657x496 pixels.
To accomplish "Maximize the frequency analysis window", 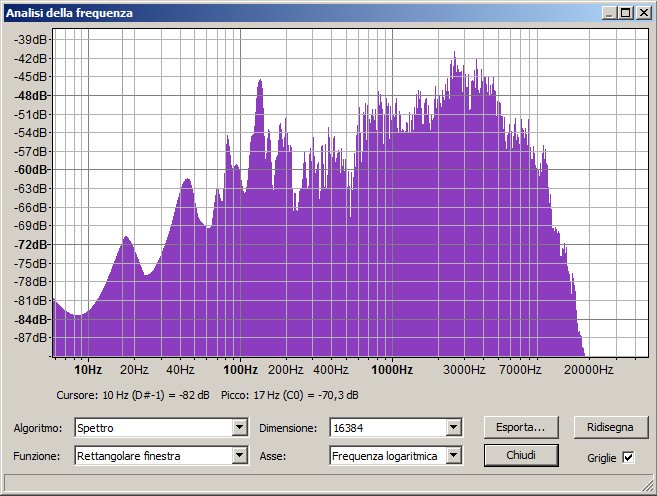I will click(626, 13).
